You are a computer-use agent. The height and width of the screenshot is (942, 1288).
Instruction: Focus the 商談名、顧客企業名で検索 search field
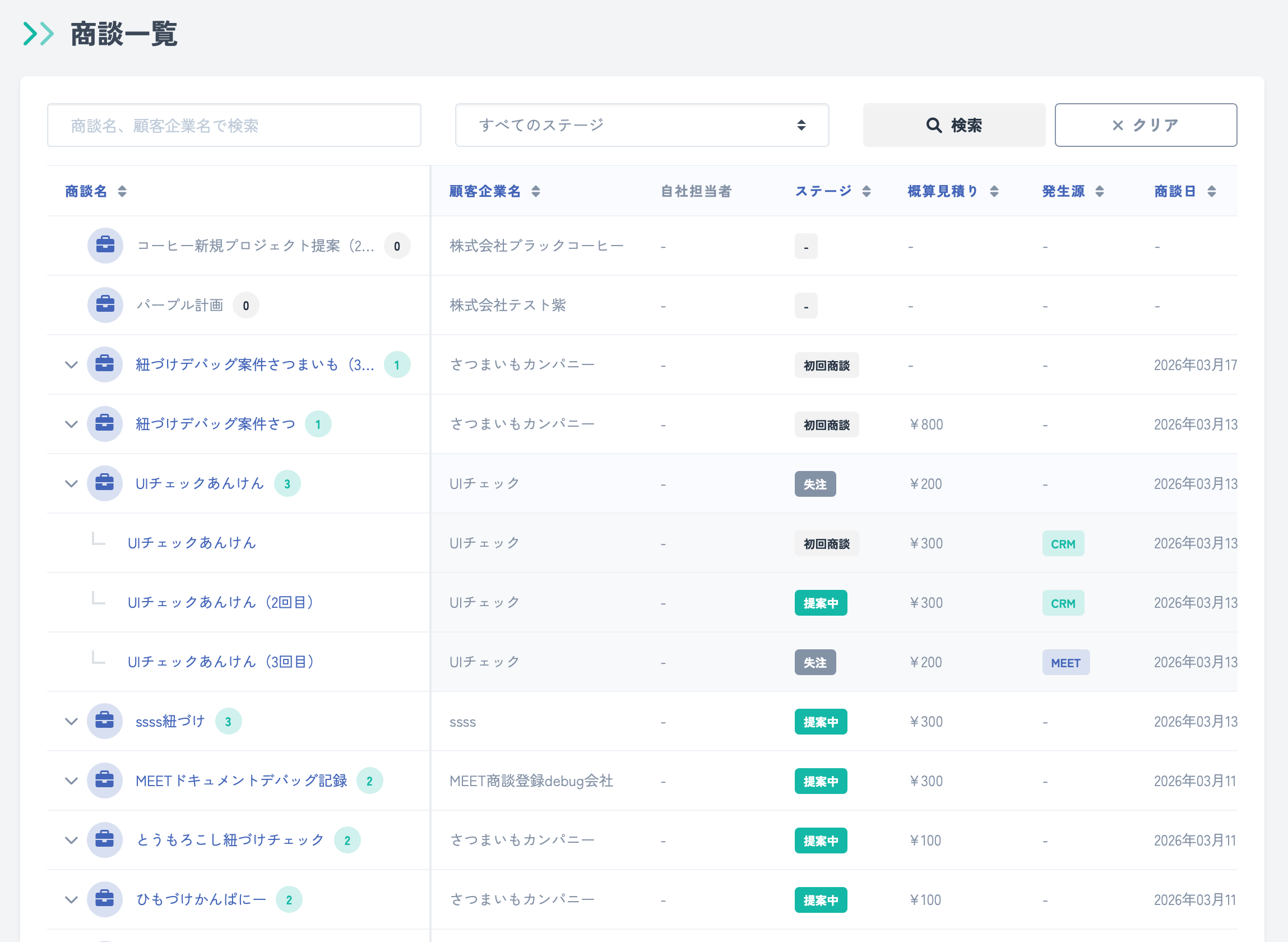coord(234,125)
